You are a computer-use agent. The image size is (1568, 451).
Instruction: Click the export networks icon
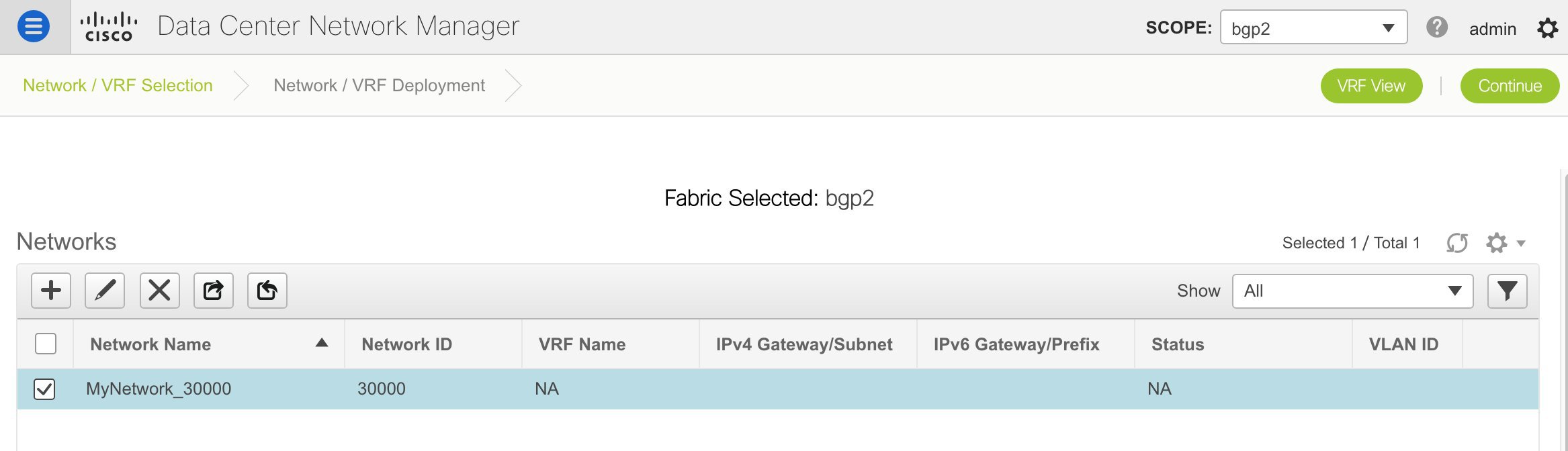click(x=214, y=291)
